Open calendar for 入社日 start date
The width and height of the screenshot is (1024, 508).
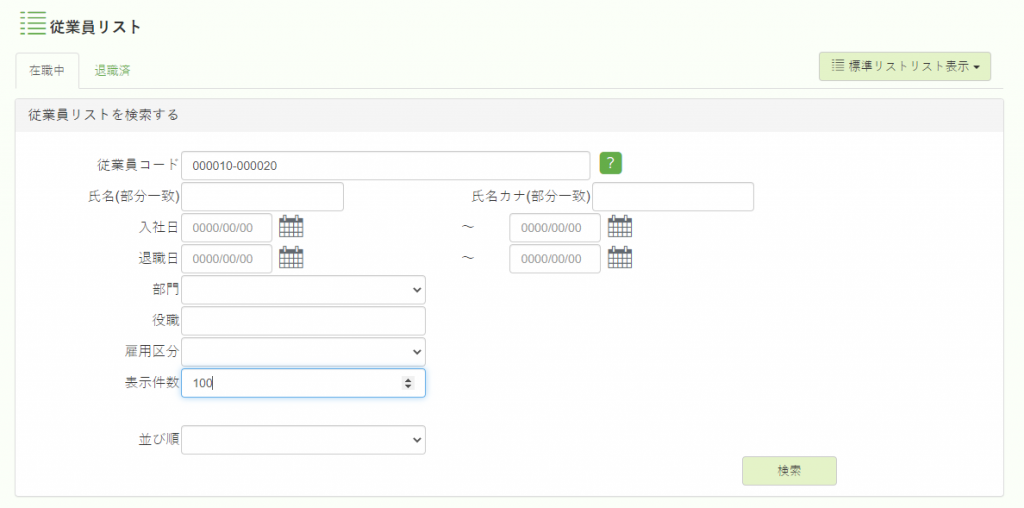pos(291,227)
